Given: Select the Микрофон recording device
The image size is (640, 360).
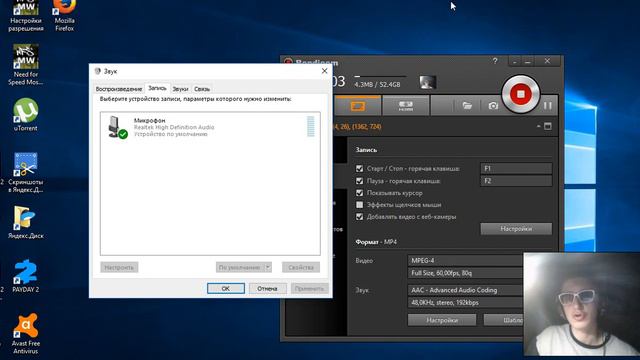Looking at the screenshot, I should [210, 127].
